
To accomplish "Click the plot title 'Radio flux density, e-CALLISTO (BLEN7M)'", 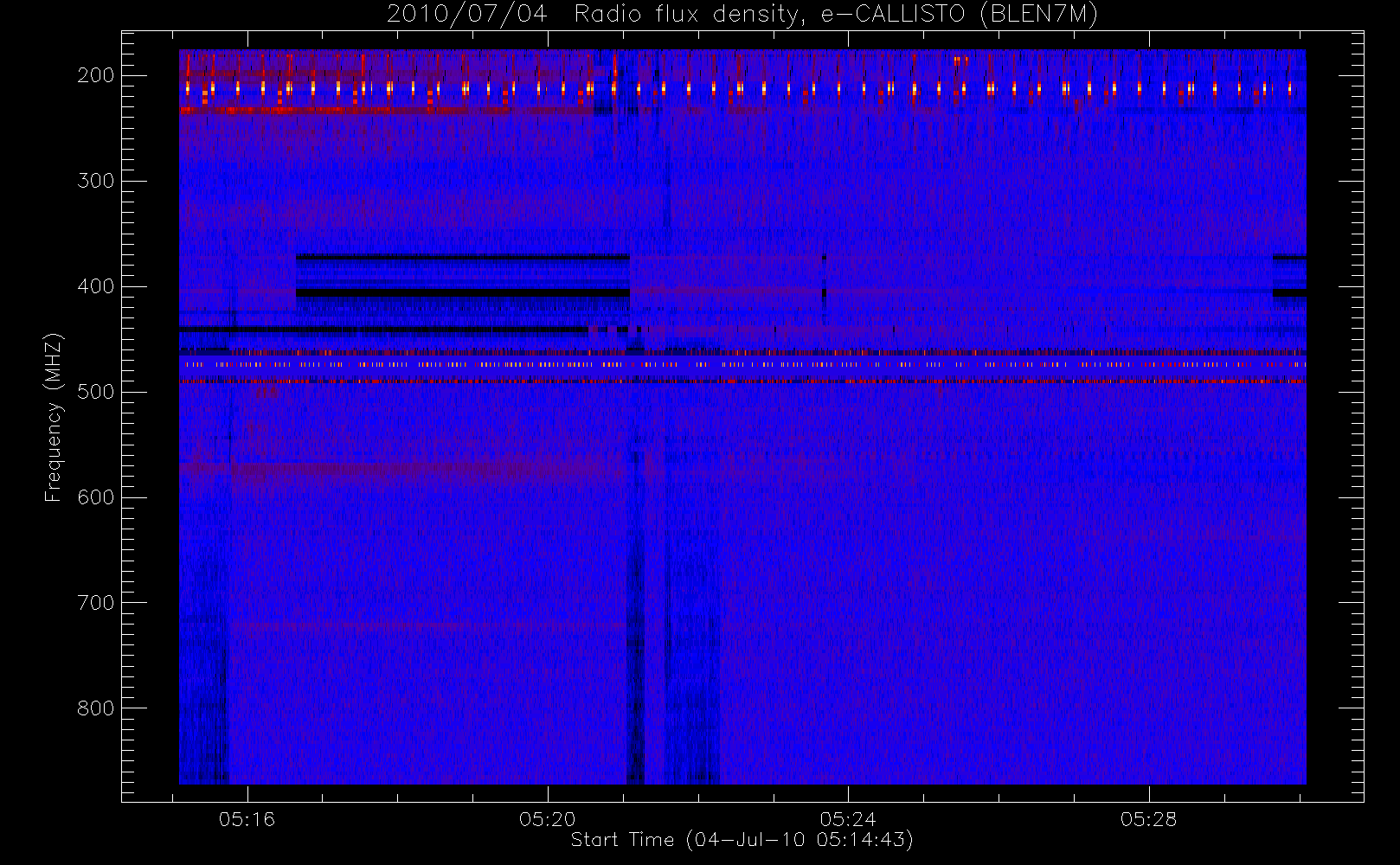I will [836, 15].
